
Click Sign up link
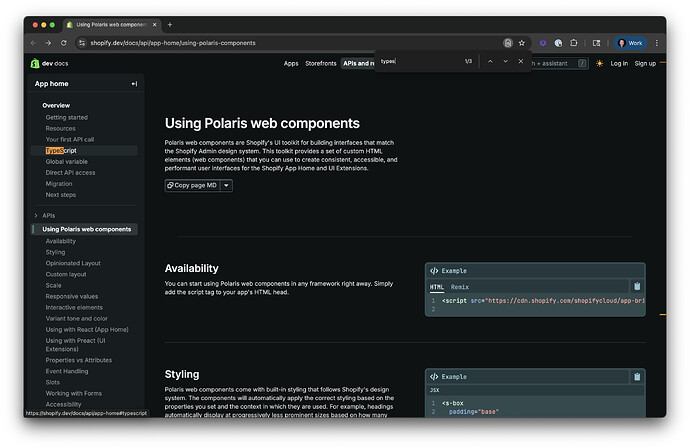(x=645, y=63)
